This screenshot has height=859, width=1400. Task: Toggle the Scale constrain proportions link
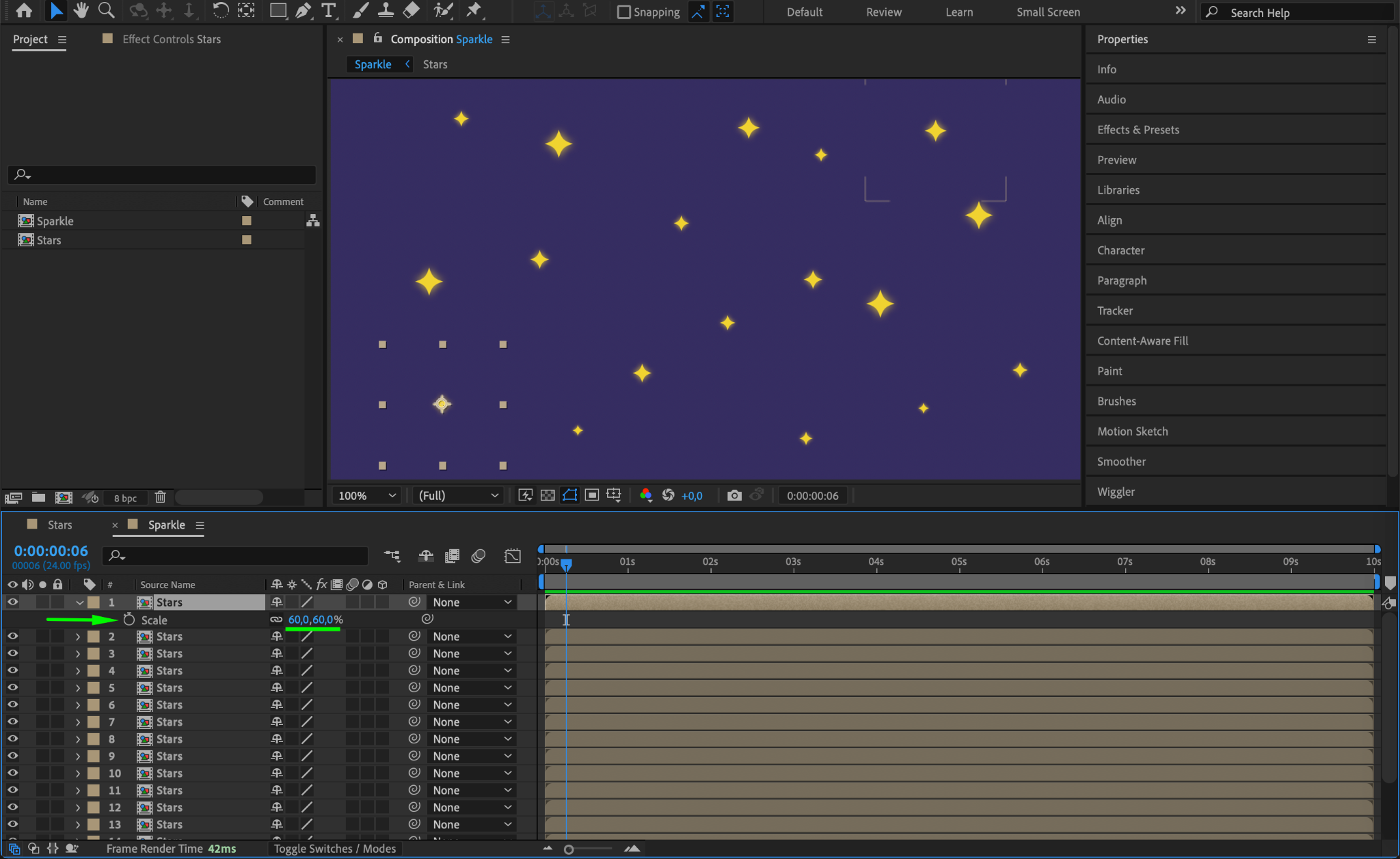pyautogui.click(x=276, y=620)
